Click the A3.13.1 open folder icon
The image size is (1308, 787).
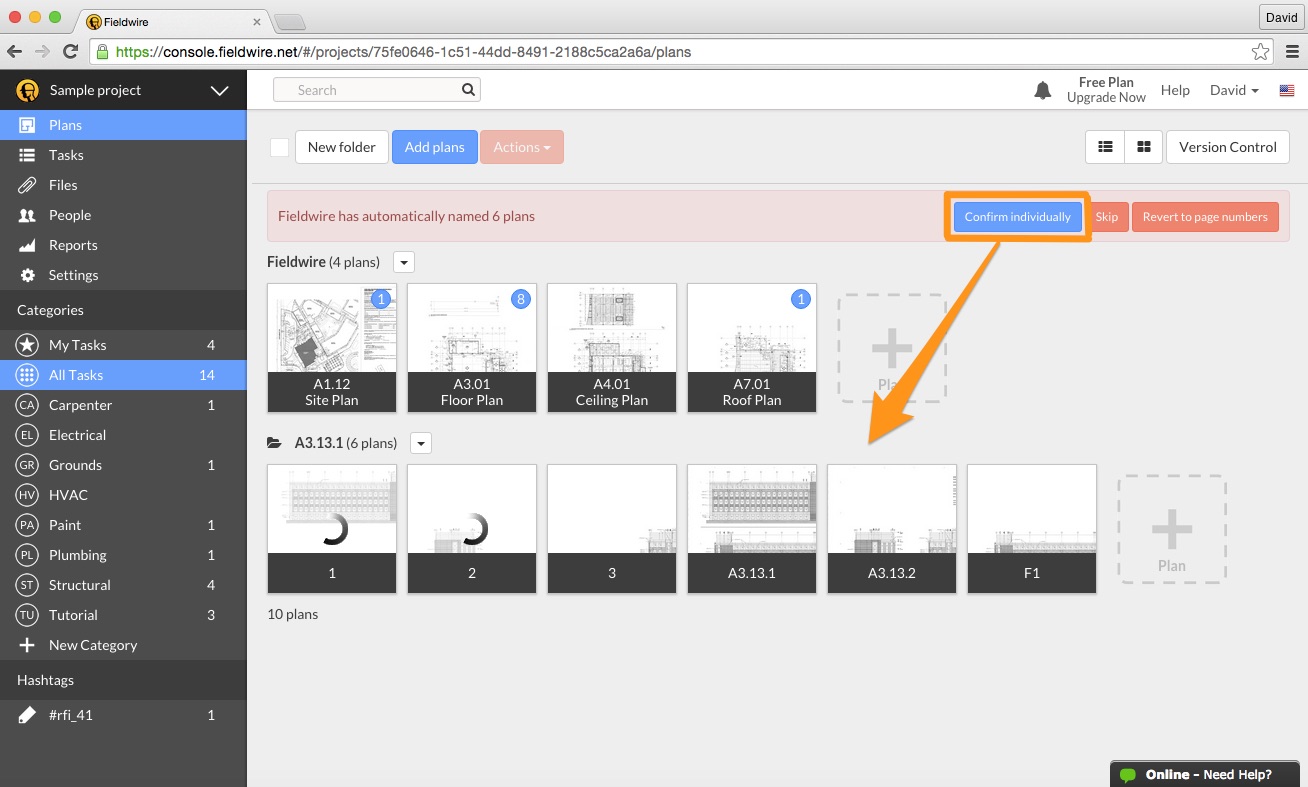(x=274, y=443)
